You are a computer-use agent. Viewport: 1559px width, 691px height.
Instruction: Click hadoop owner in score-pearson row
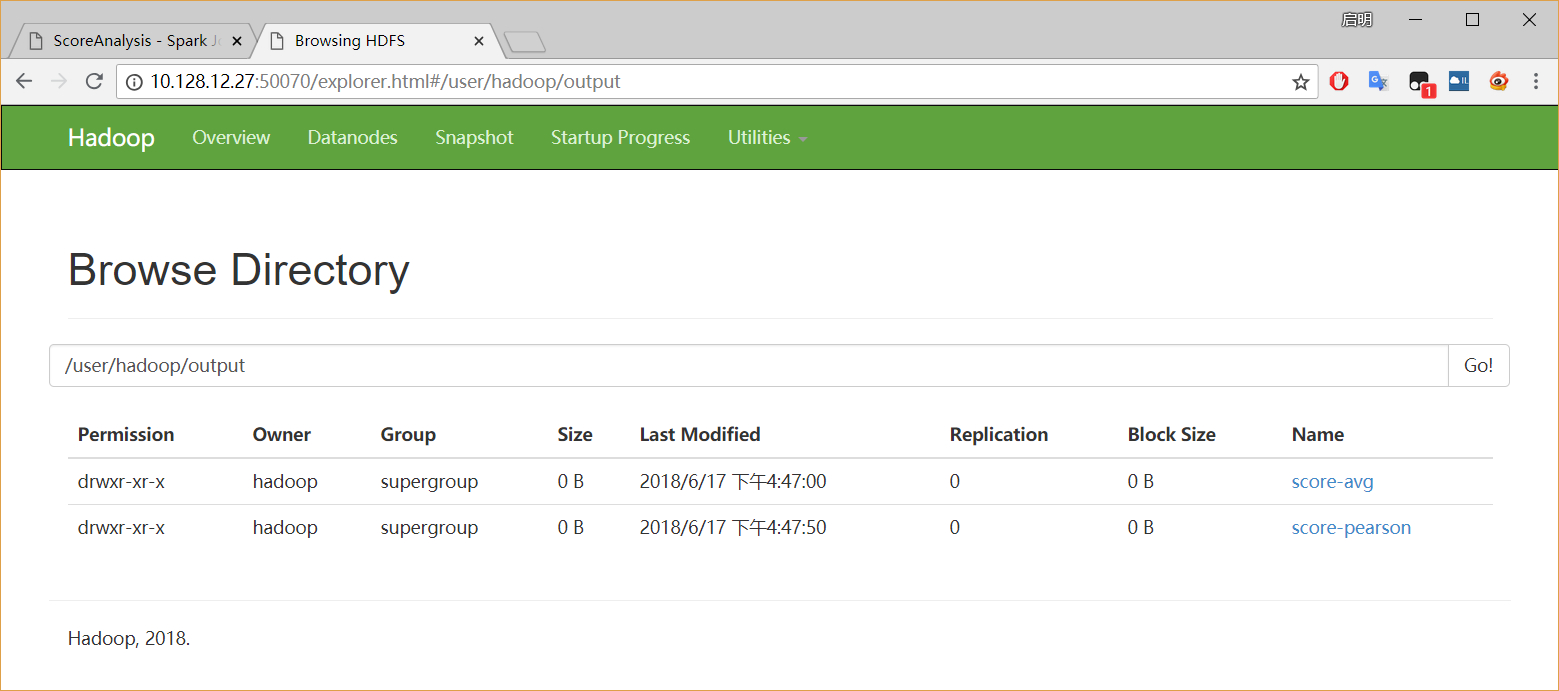285,527
